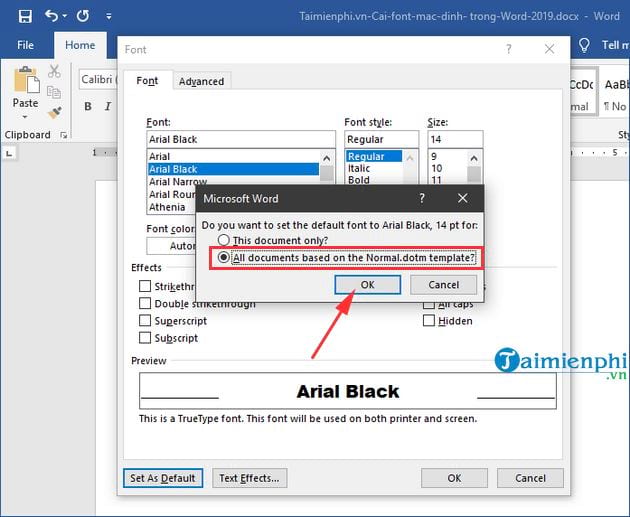
Task: Select Regular in font style list
Action: 374,156
